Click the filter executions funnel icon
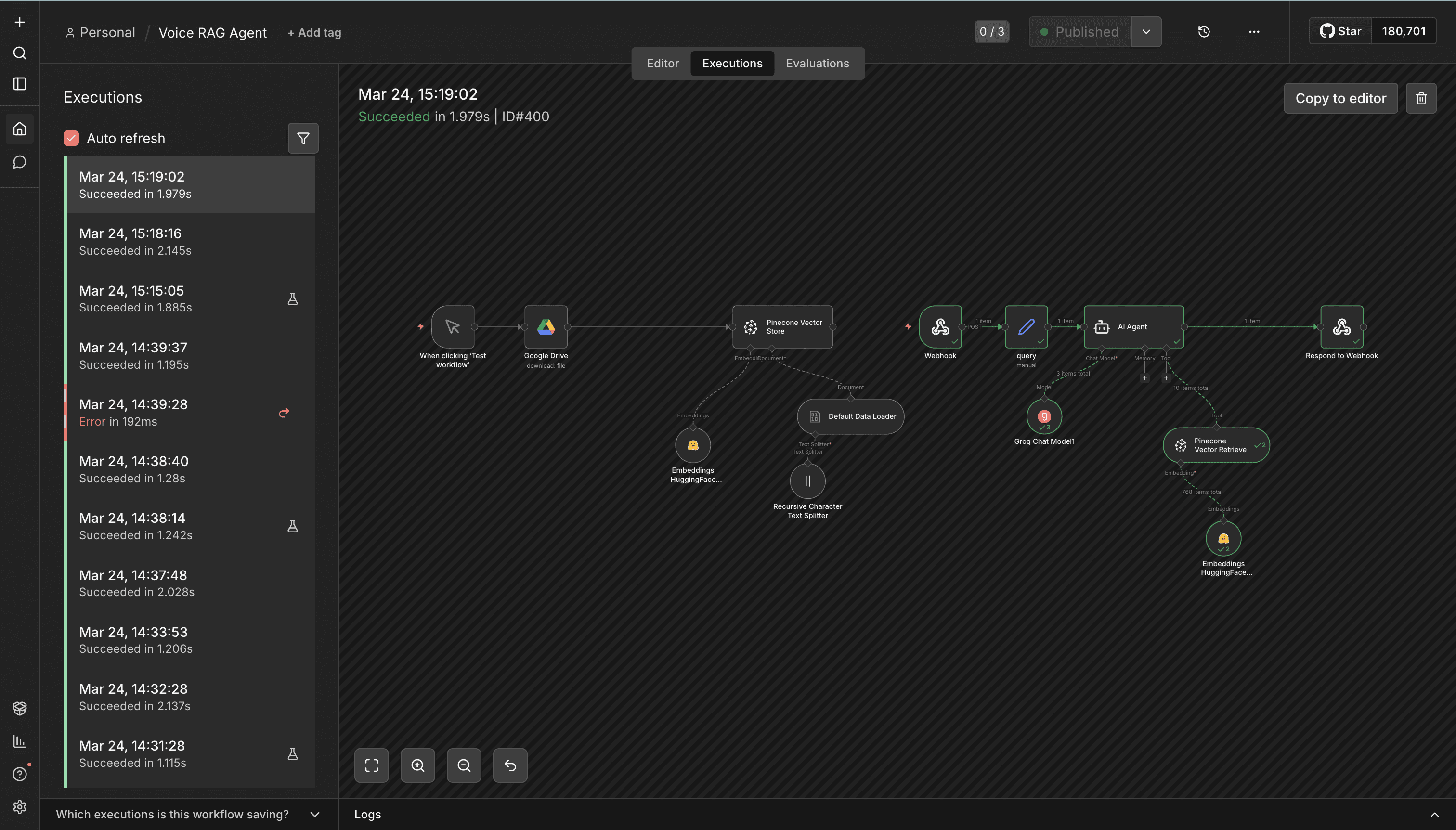The height and width of the screenshot is (830, 1456). coord(303,138)
